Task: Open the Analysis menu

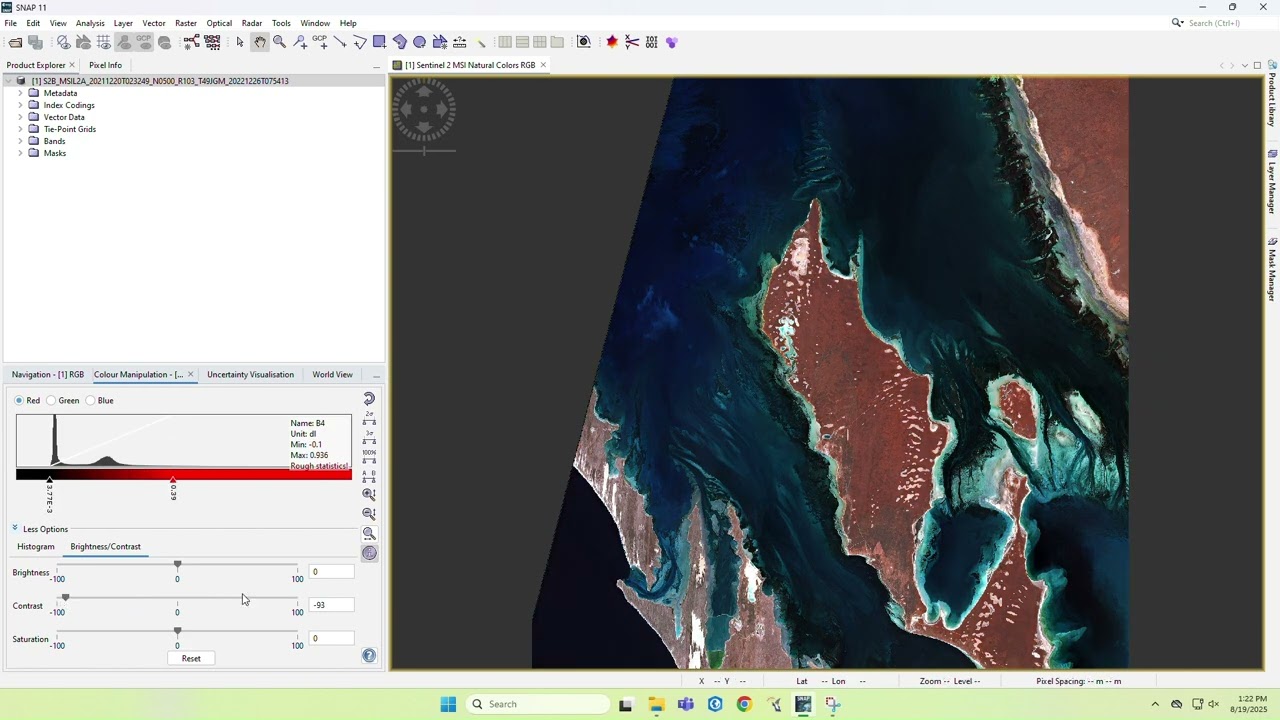Action: 90,23
